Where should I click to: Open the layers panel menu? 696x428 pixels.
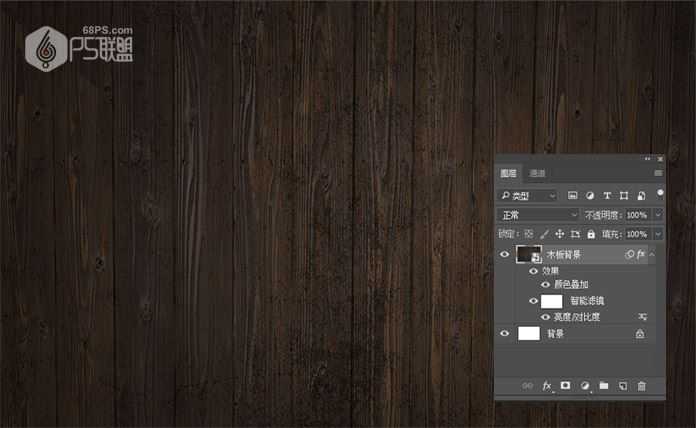[x=658, y=174]
